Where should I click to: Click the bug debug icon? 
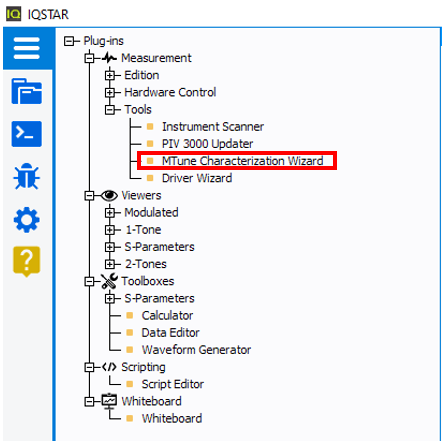coord(27,177)
